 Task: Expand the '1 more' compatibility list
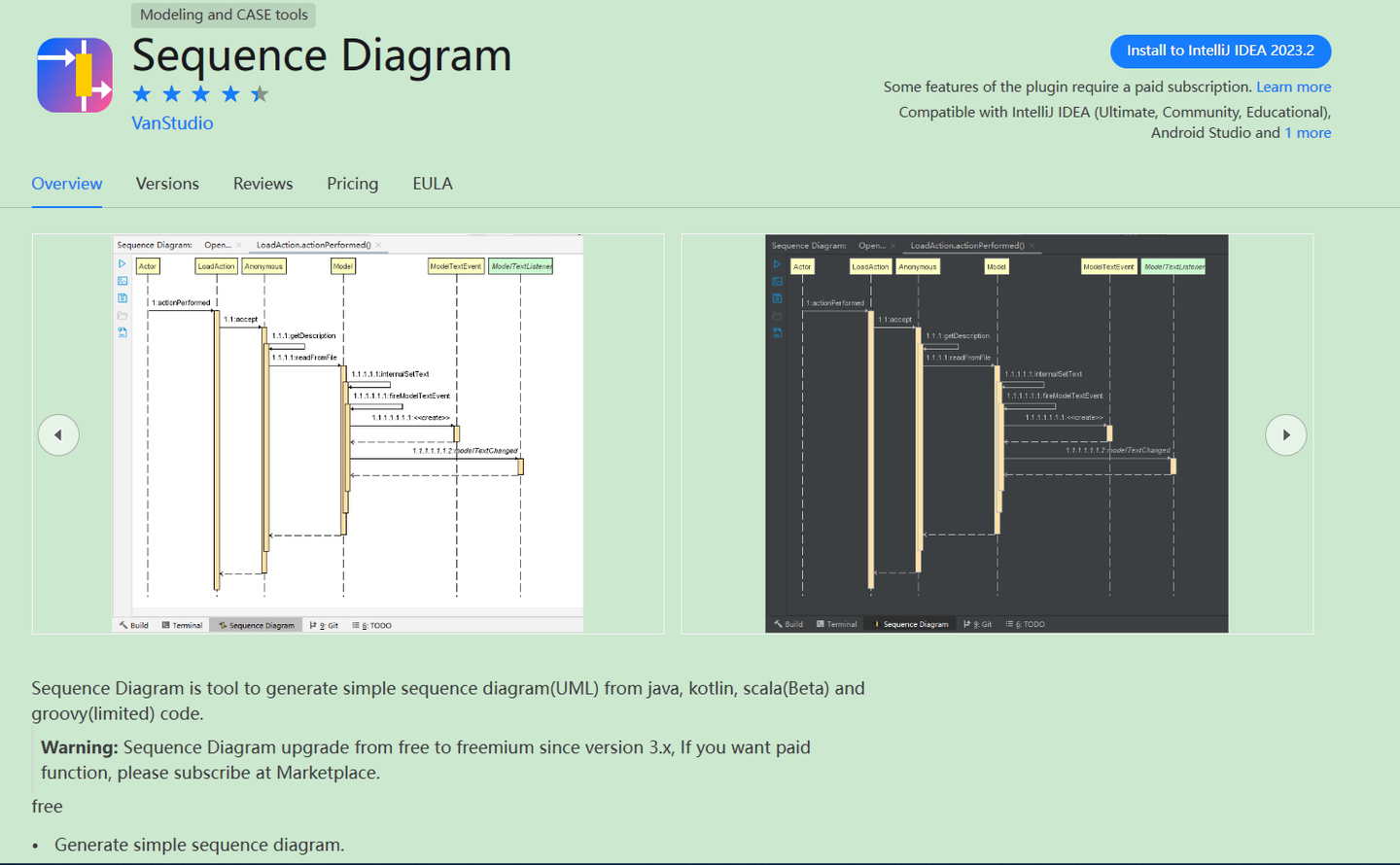[x=1308, y=132]
